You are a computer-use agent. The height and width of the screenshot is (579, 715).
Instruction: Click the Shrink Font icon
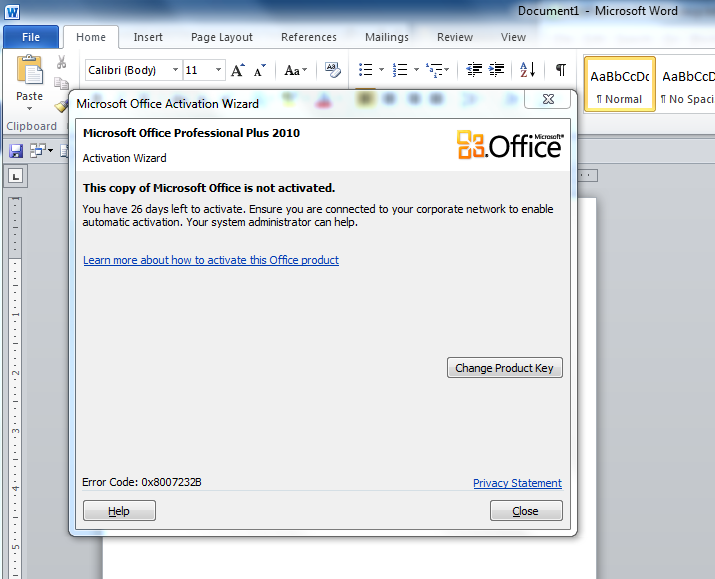[260, 70]
